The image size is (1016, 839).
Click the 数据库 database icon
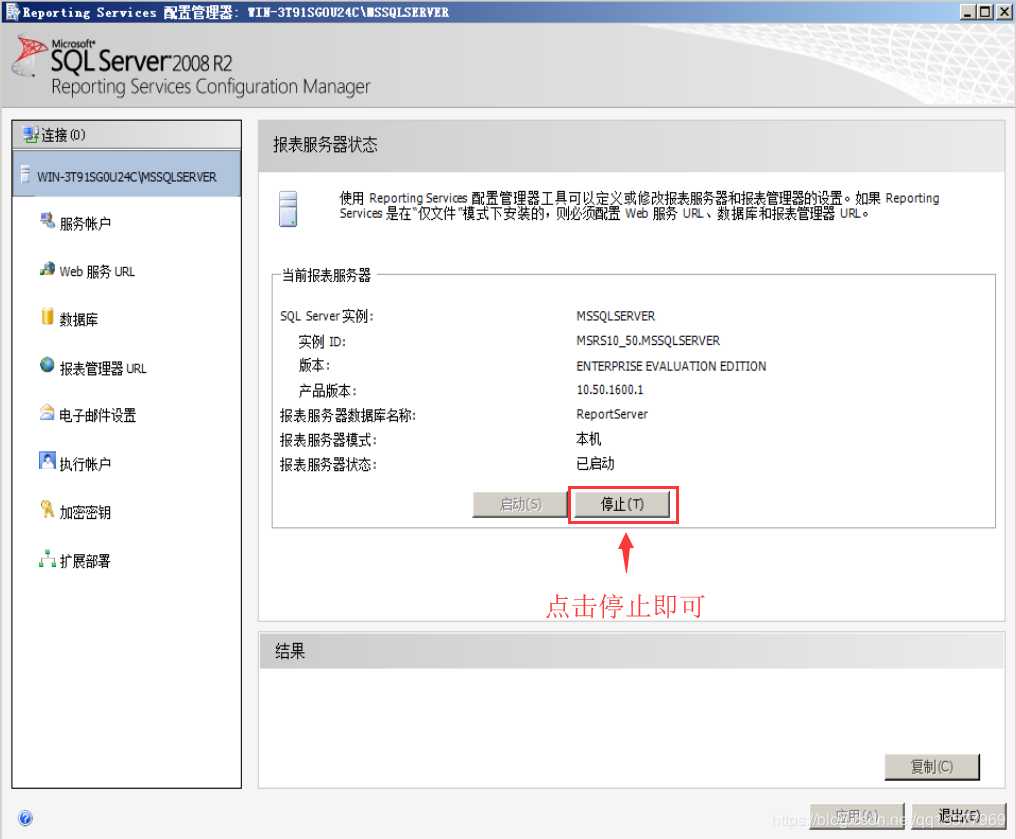pyautogui.click(x=47, y=316)
